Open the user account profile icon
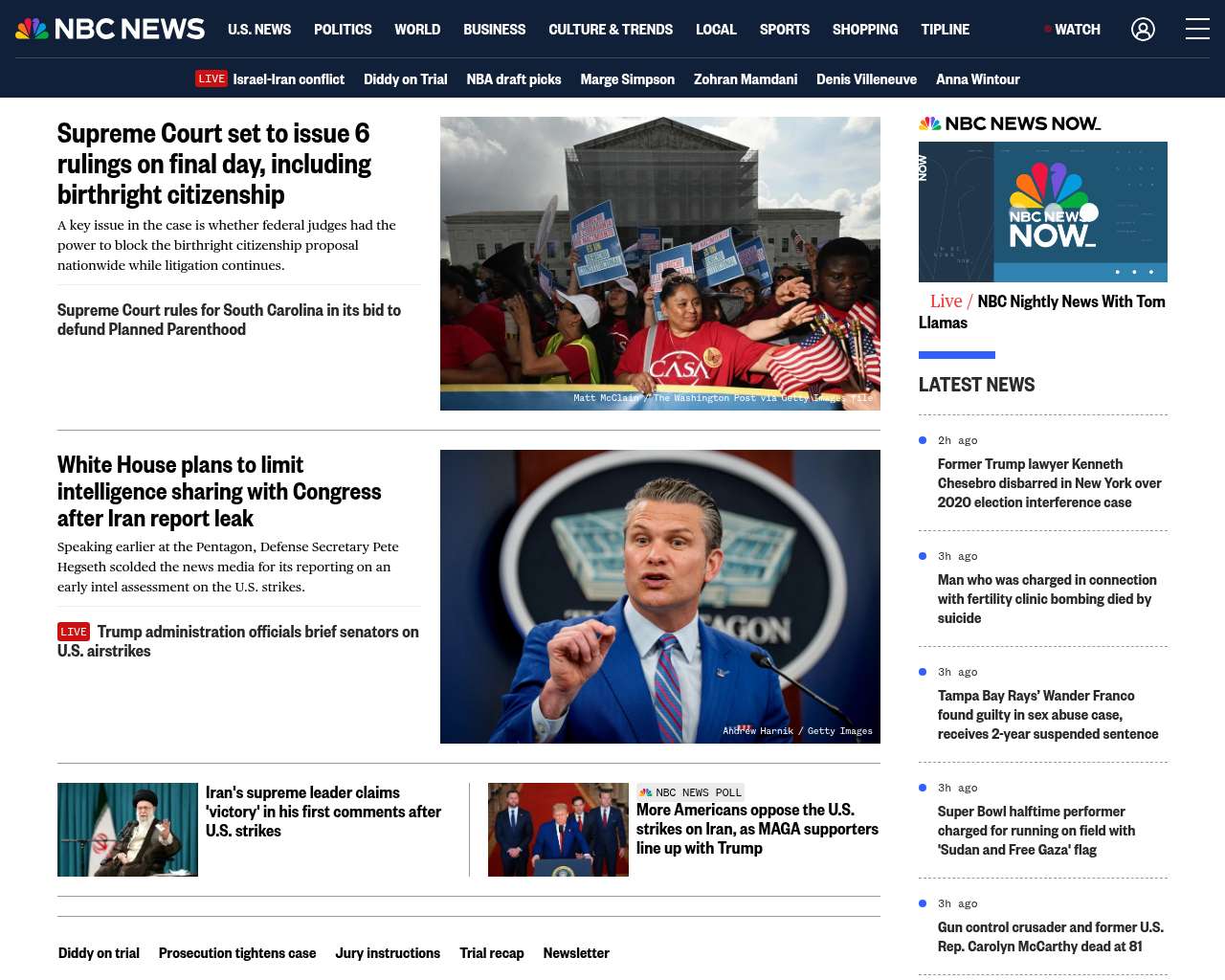Screen dimensions: 1225x980 point(1143,29)
